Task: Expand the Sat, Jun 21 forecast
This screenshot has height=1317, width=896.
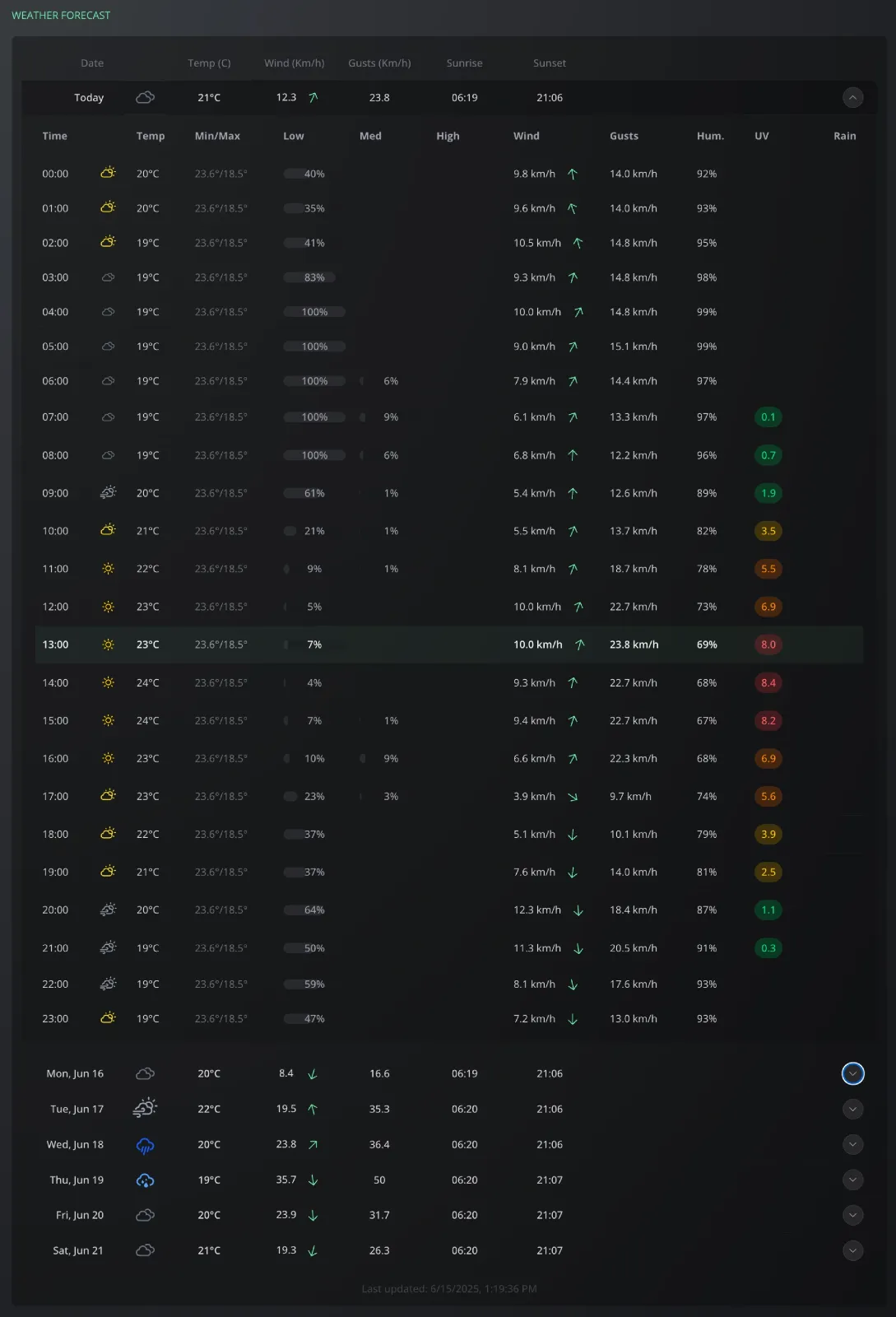Action: (852, 1251)
